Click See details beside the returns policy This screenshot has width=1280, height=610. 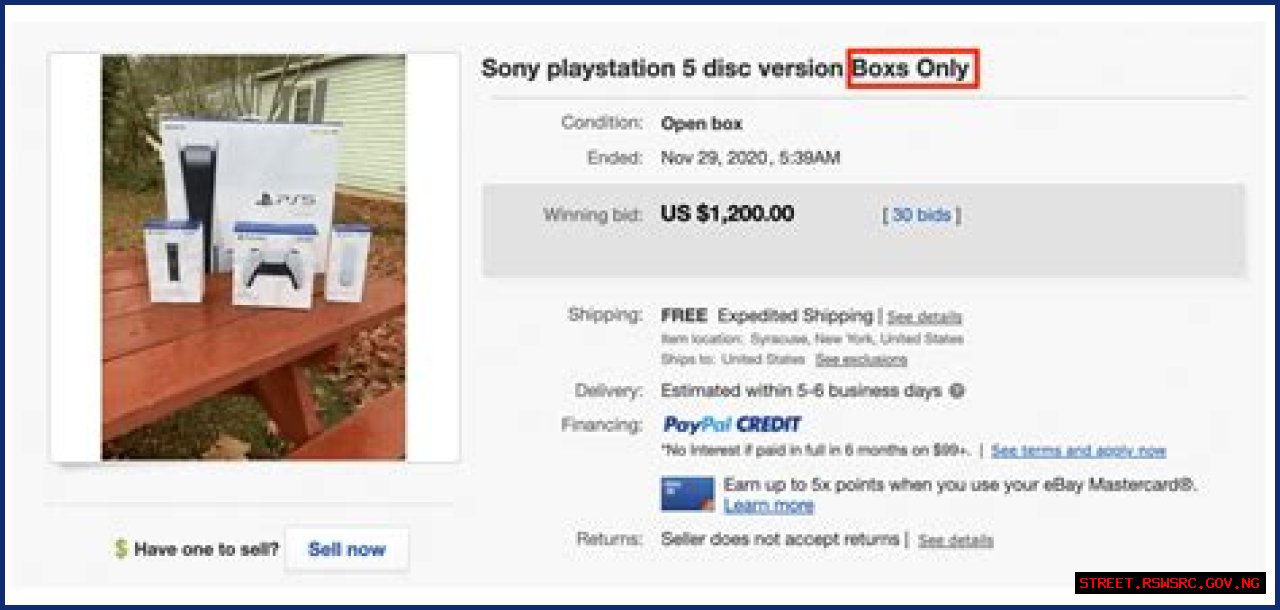pyautogui.click(x=955, y=541)
